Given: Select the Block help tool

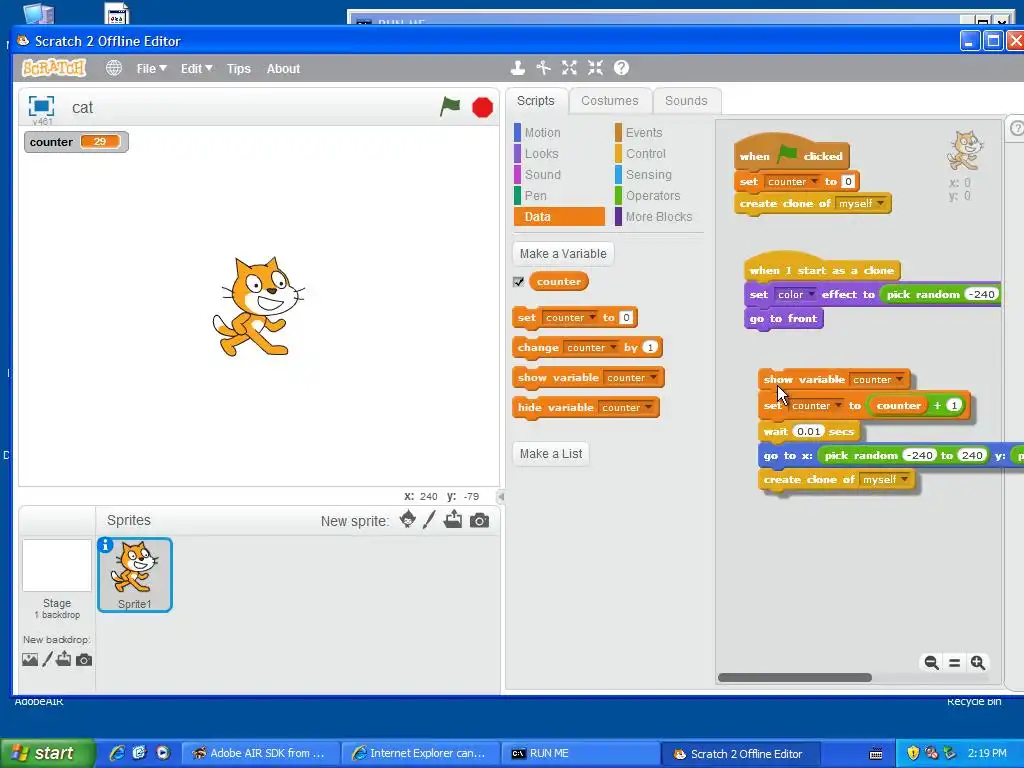Looking at the screenshot, I should click(621, 67).
